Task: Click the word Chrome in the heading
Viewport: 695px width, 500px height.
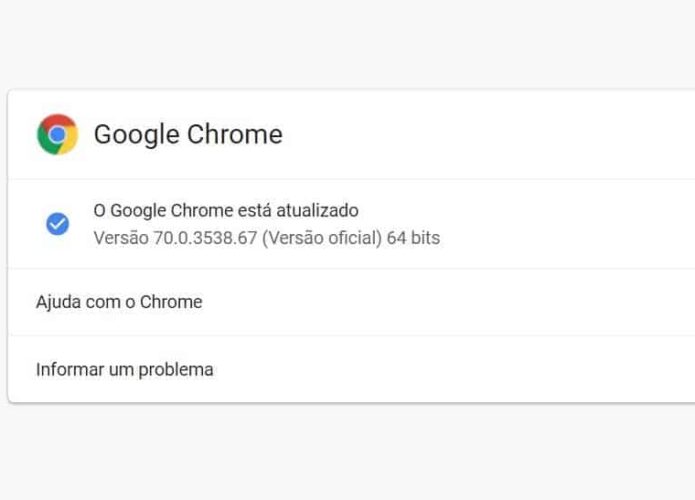Action: [x=235, y=134]
